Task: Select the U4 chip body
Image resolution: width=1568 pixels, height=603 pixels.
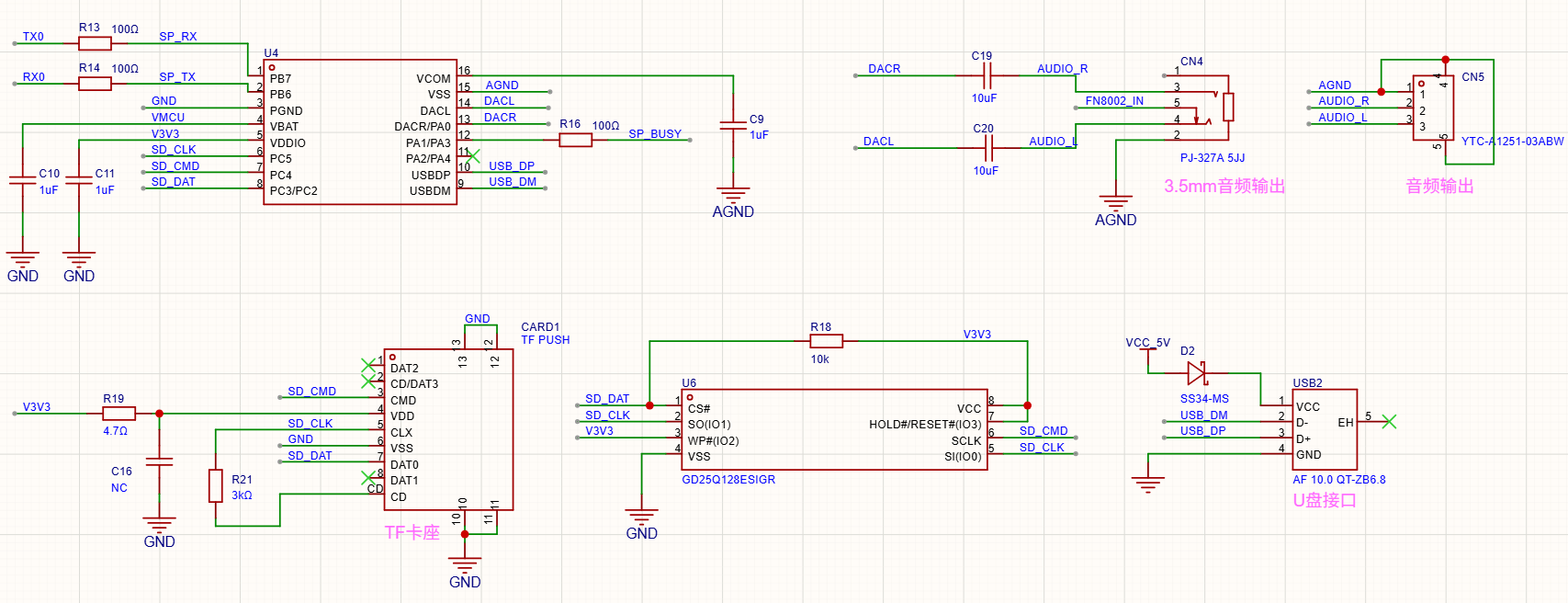Action: pyautogui.click(x=360, y=133)
